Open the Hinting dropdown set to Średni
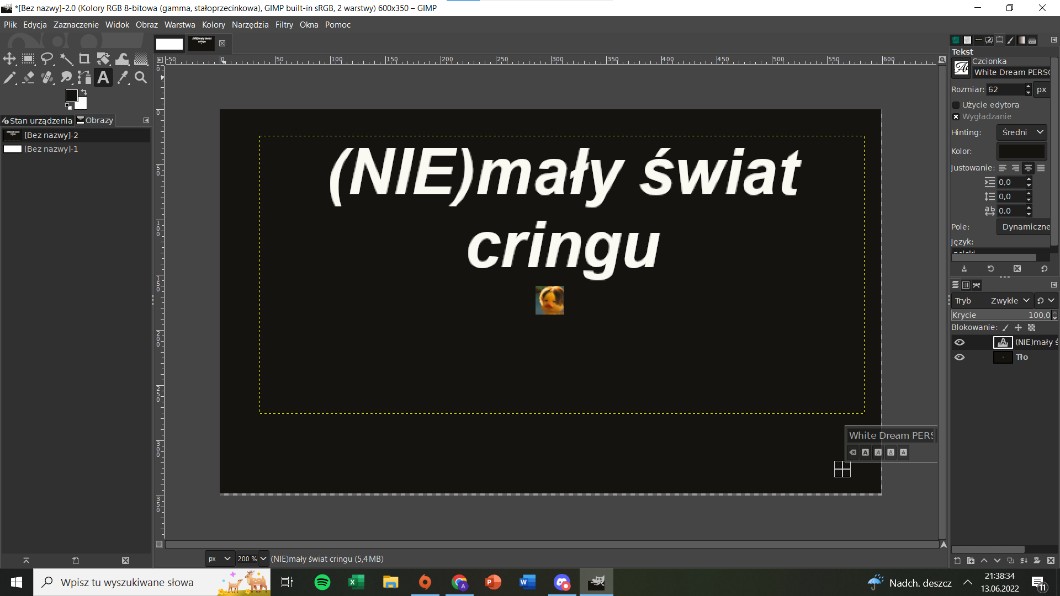Screen dimensions: 1060x596 point(1022,132)
